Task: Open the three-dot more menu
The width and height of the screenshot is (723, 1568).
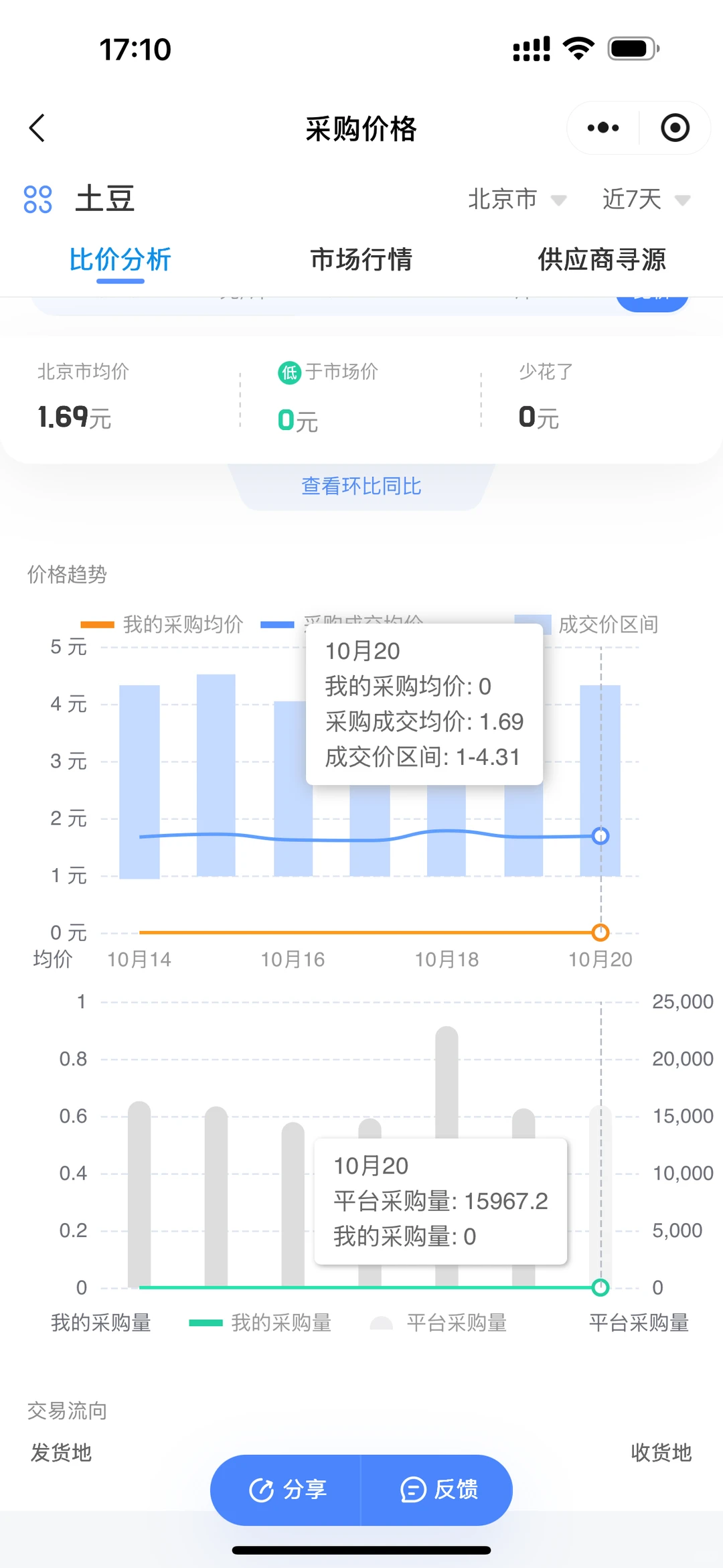Action: (x=602, y=128)
